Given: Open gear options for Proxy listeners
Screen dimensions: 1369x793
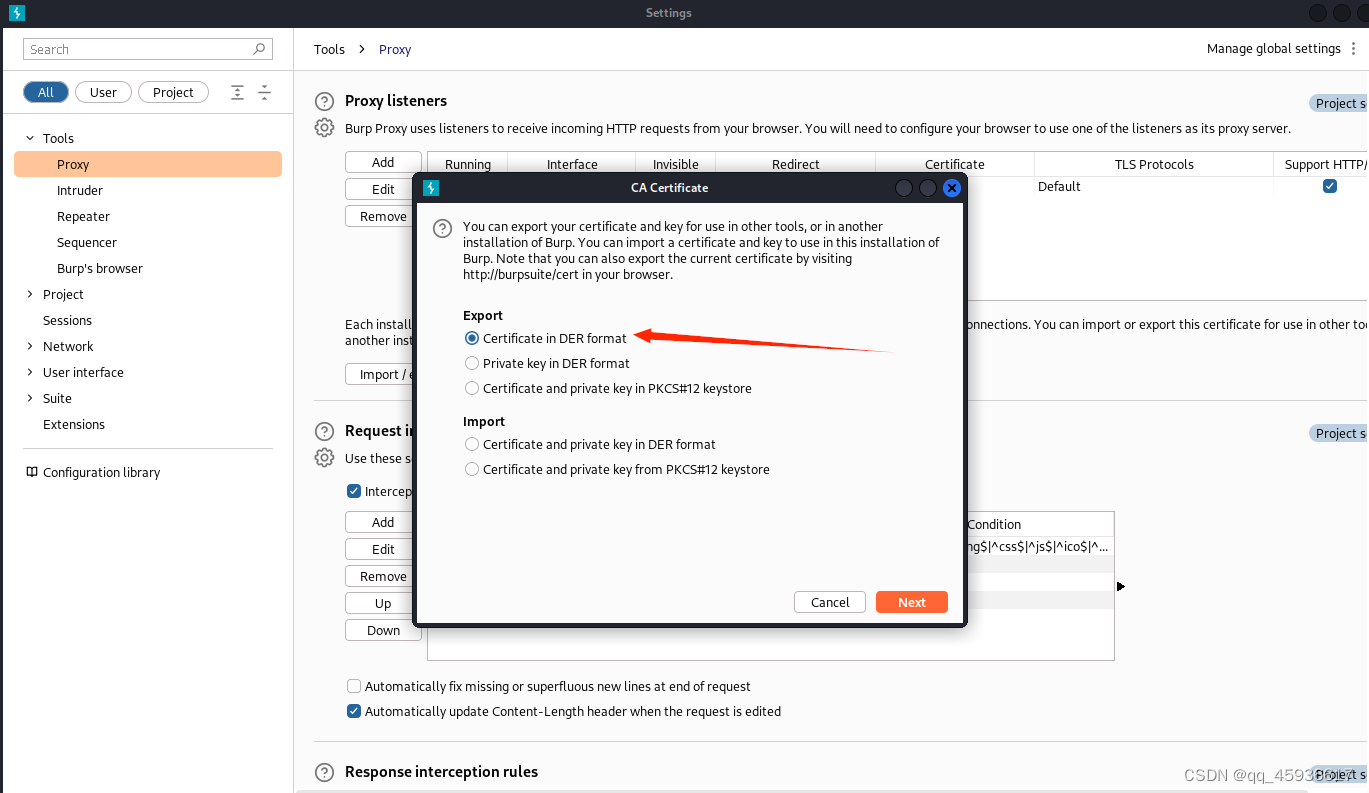Looking at the screenshot, I should (x=324, y=128).
